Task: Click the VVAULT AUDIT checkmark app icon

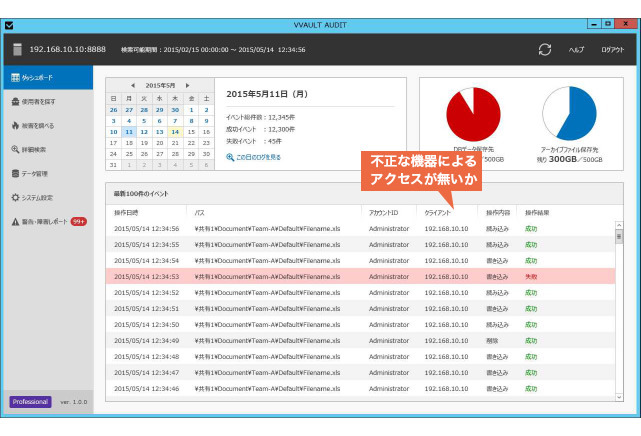Action: (x=9, y=25)
